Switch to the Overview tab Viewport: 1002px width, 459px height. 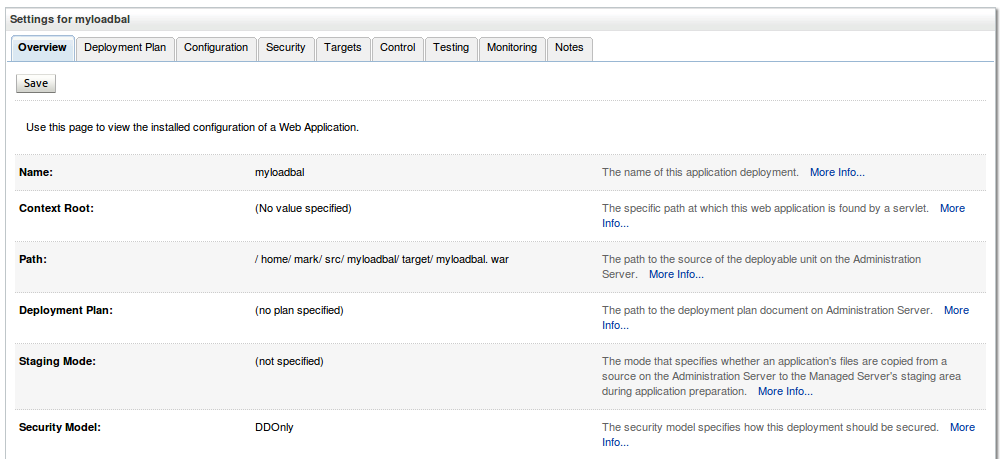click(x=42, y=48)
